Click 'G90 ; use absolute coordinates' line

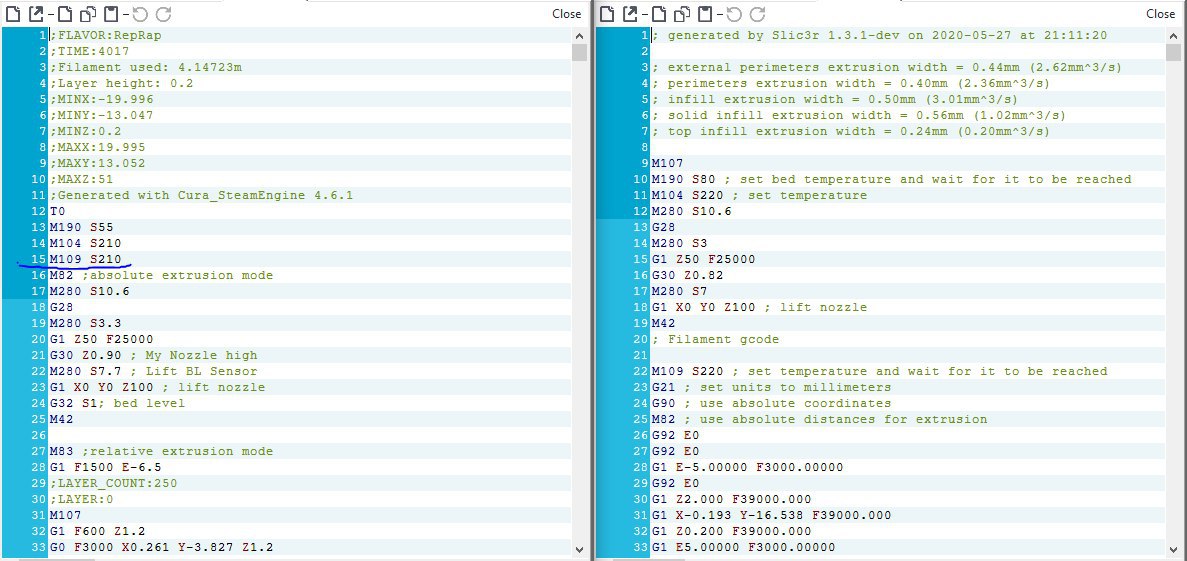tap(771, 403)
